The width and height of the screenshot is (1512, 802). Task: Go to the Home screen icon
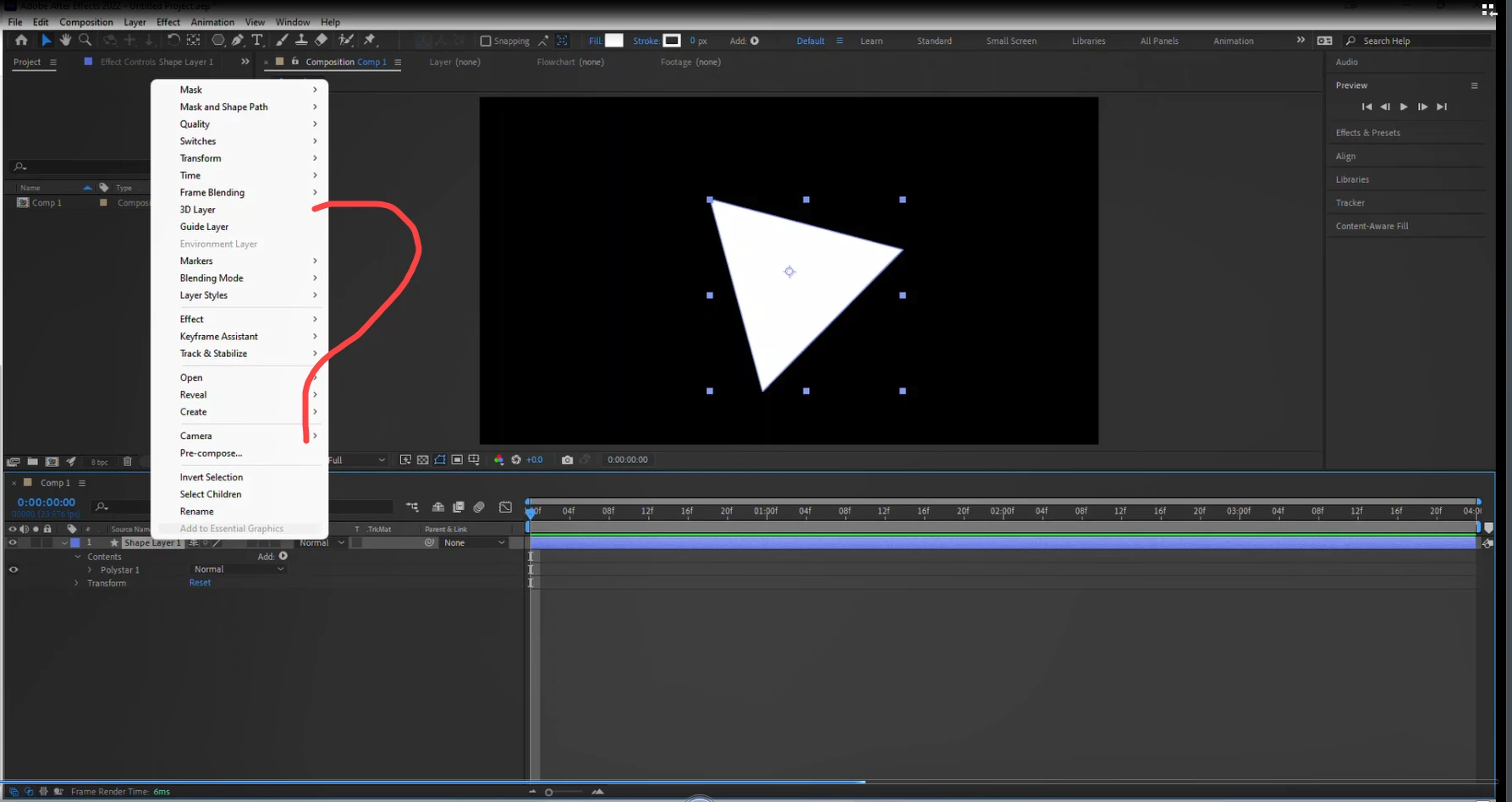tap(21, 40)
